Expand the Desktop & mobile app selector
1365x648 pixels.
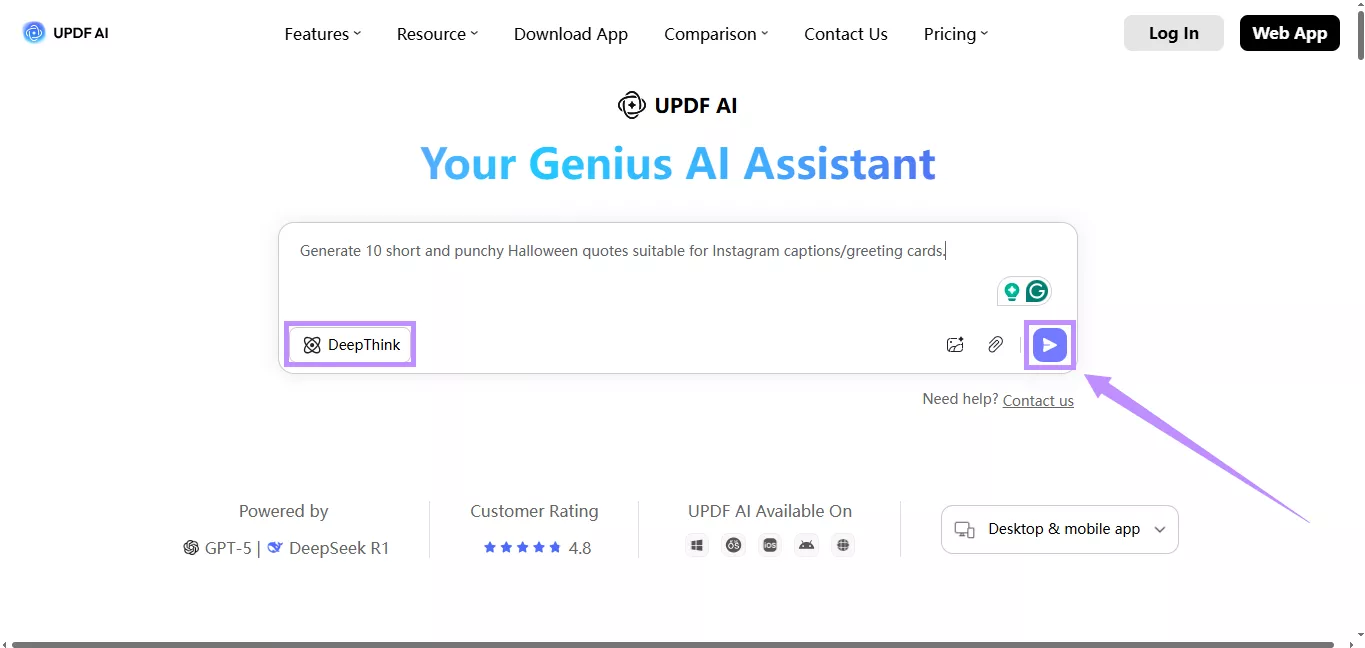1059,529
